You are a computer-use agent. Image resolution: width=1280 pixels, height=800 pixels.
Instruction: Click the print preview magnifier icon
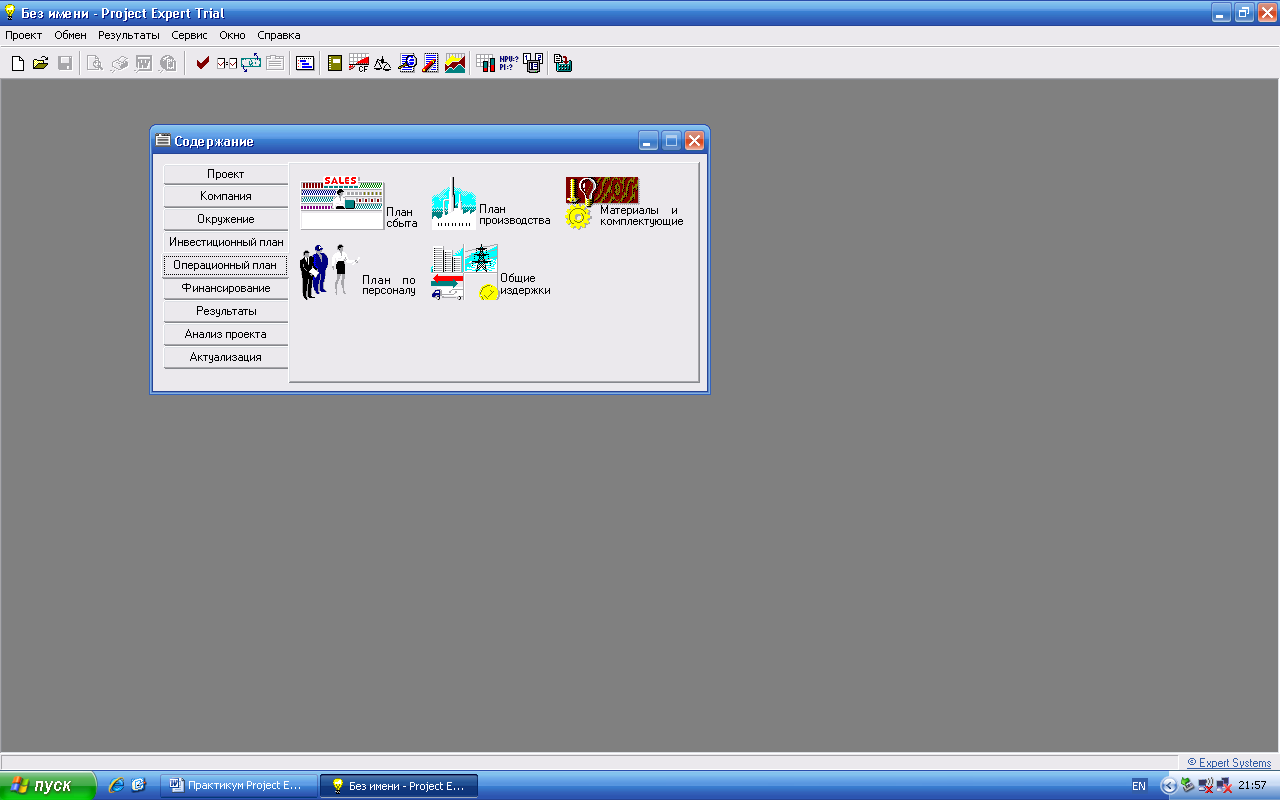tap(95, 63)
